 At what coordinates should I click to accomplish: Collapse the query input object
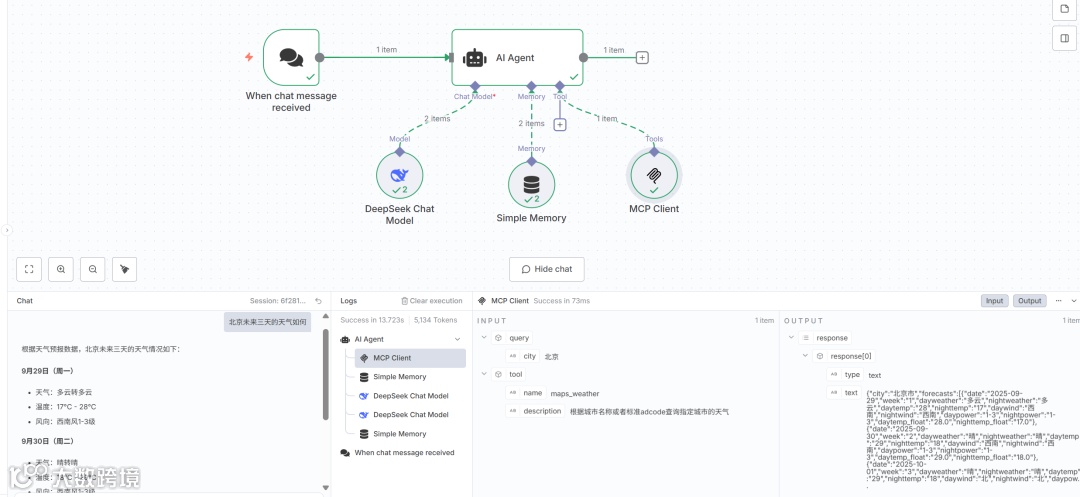pyautogui.click(x=484, y=338)
